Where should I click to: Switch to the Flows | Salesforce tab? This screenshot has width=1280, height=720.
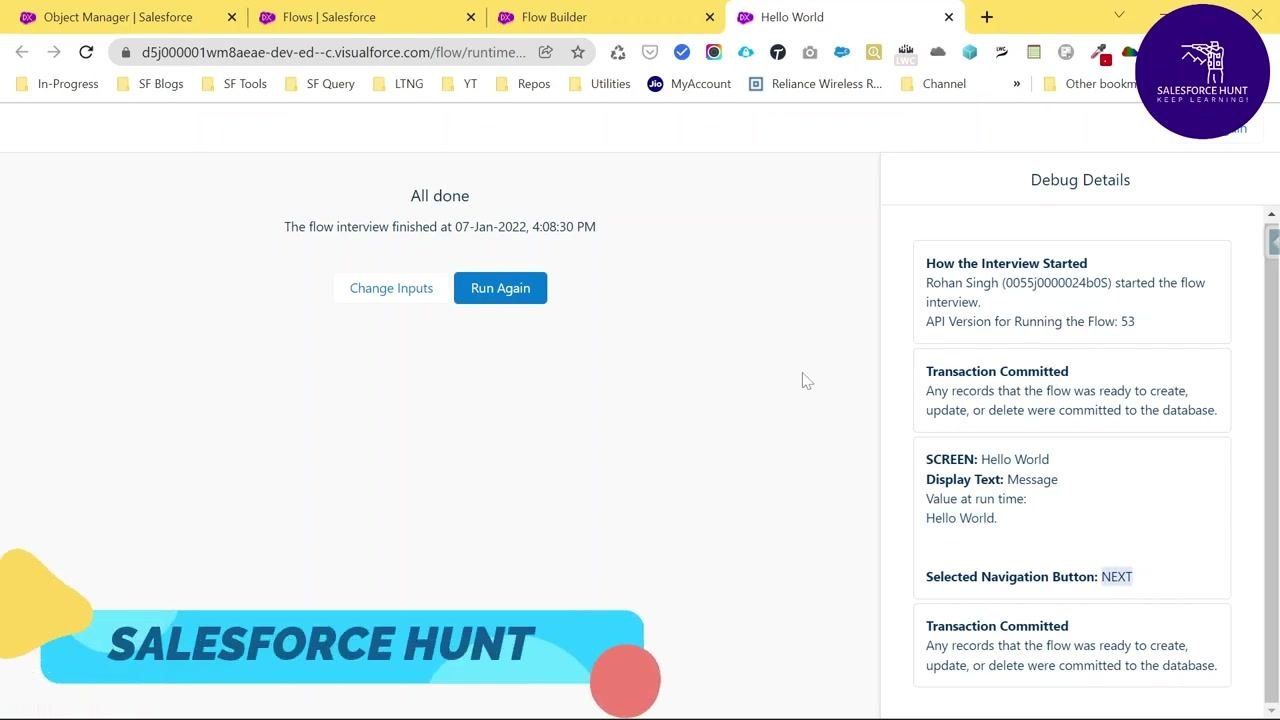tap(329, 17)
